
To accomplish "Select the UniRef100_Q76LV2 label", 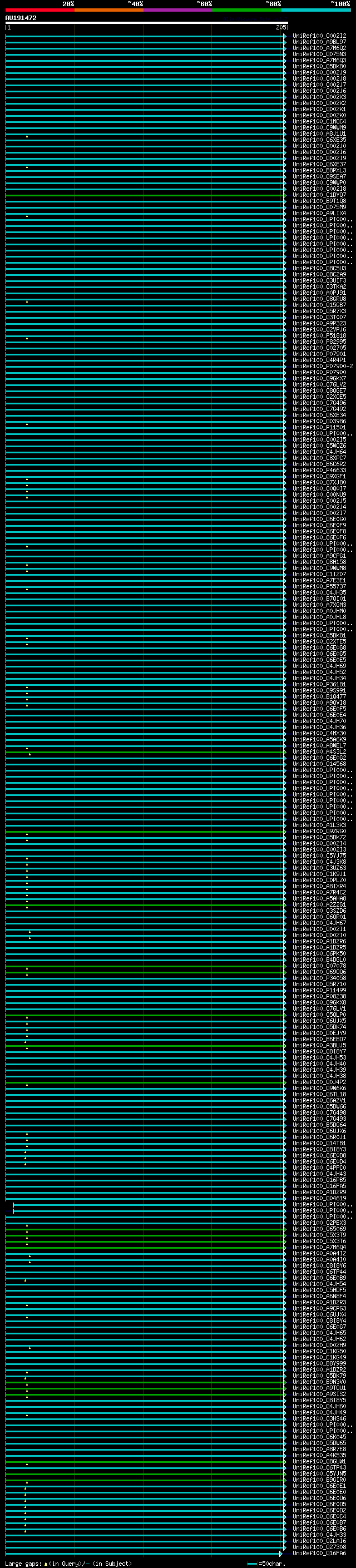I will click(319, 384).
